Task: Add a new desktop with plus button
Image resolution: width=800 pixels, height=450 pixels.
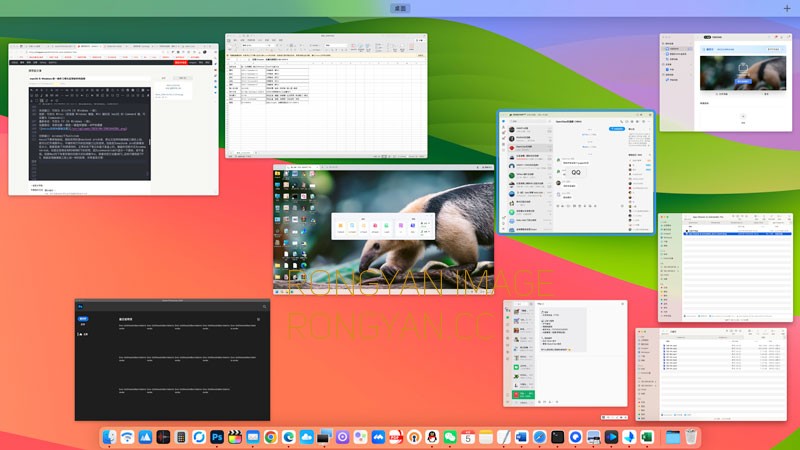Action: click(787, 8)
